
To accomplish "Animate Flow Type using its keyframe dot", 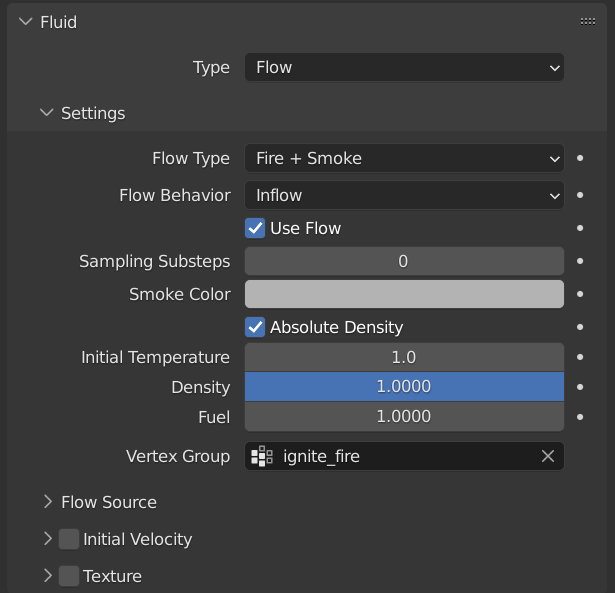I will tap(580, 158).
